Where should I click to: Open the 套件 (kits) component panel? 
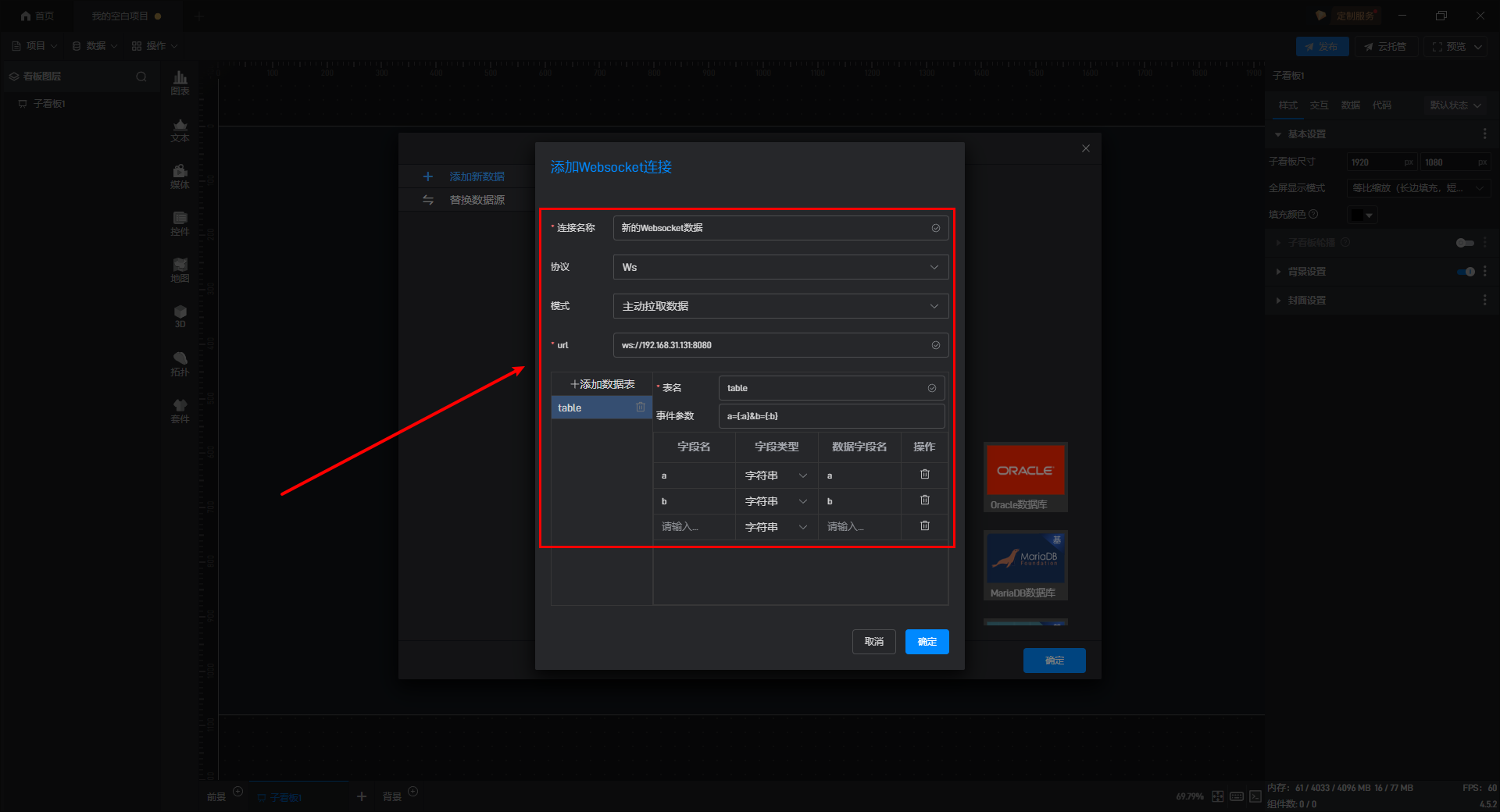click(180, 411)
